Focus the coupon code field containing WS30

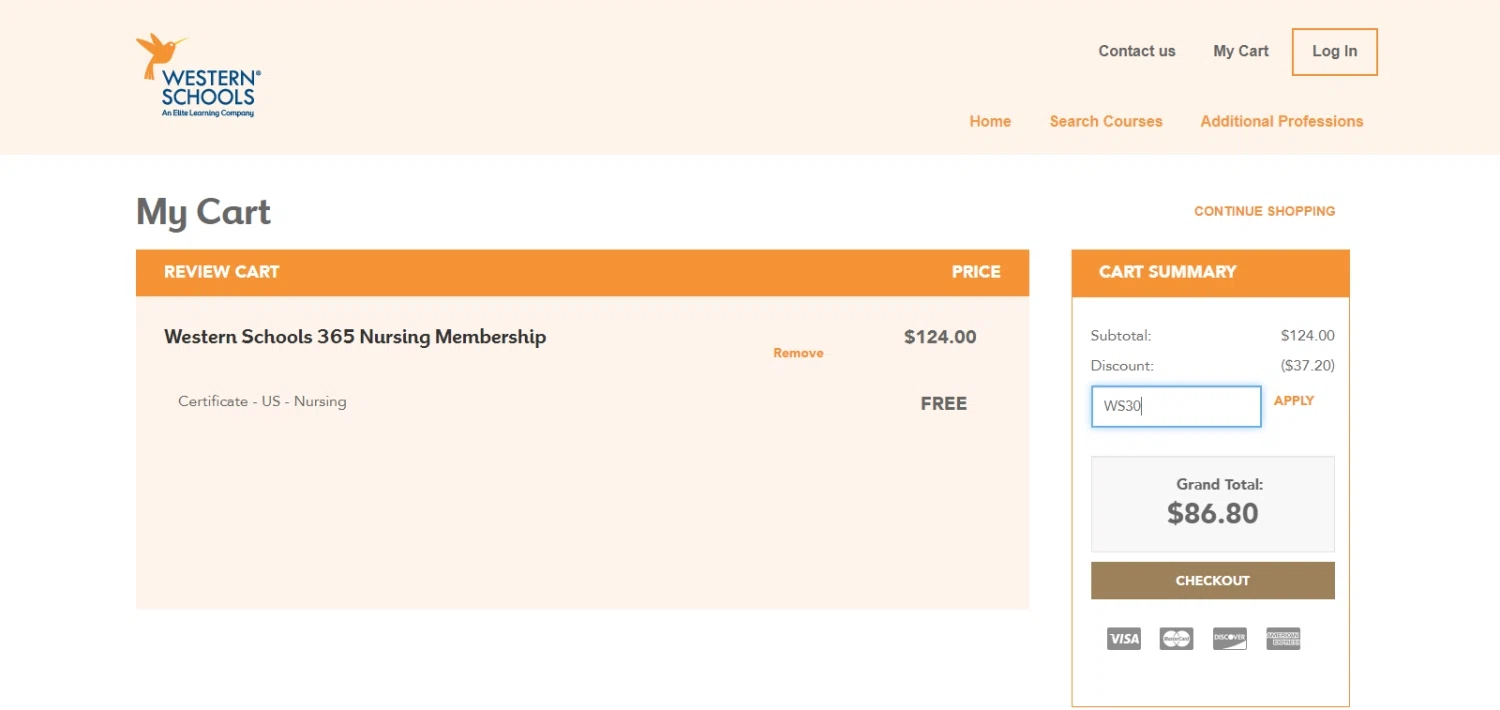click(1176, 406)
